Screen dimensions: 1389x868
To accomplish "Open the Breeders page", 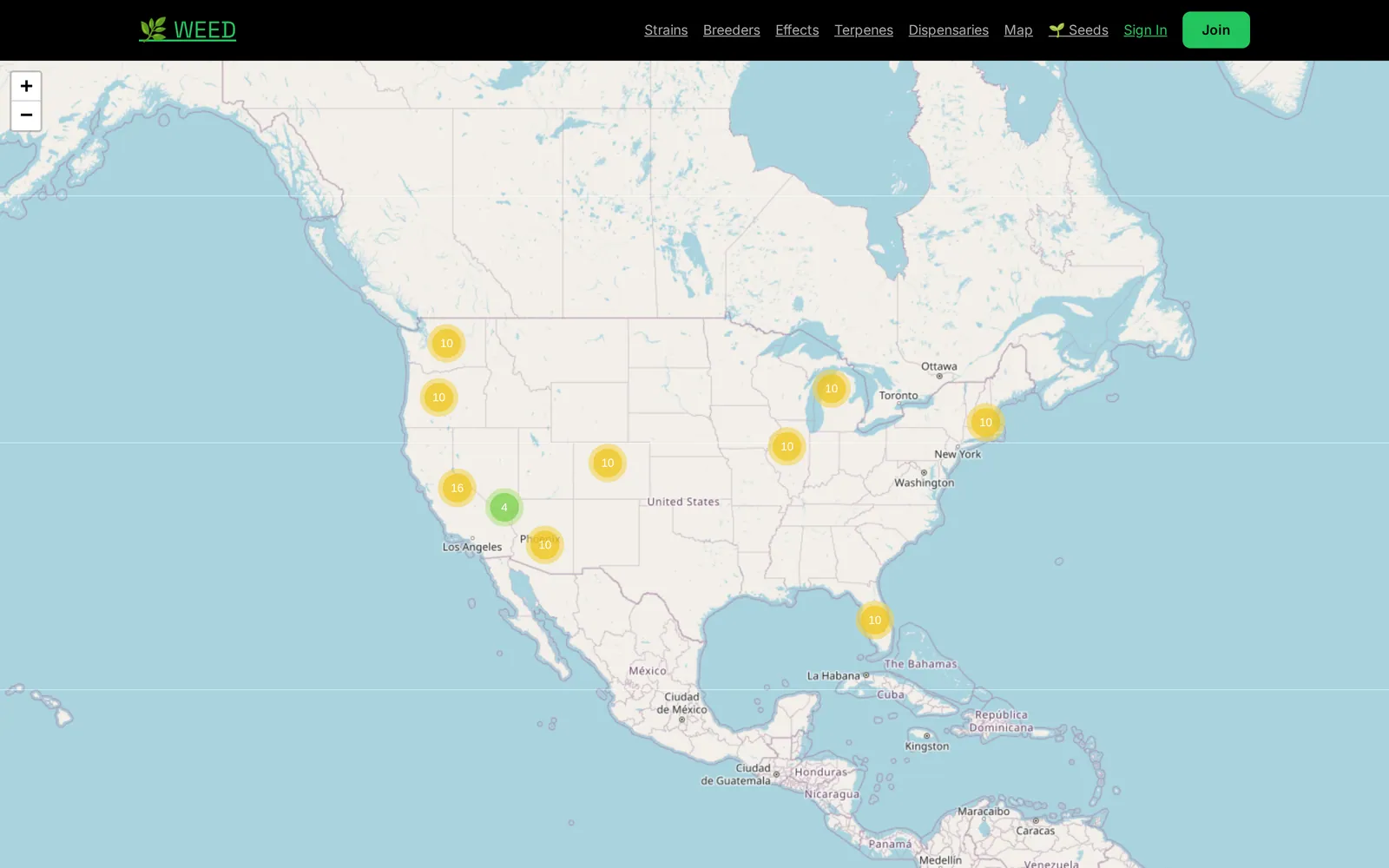I will [731, 30].
